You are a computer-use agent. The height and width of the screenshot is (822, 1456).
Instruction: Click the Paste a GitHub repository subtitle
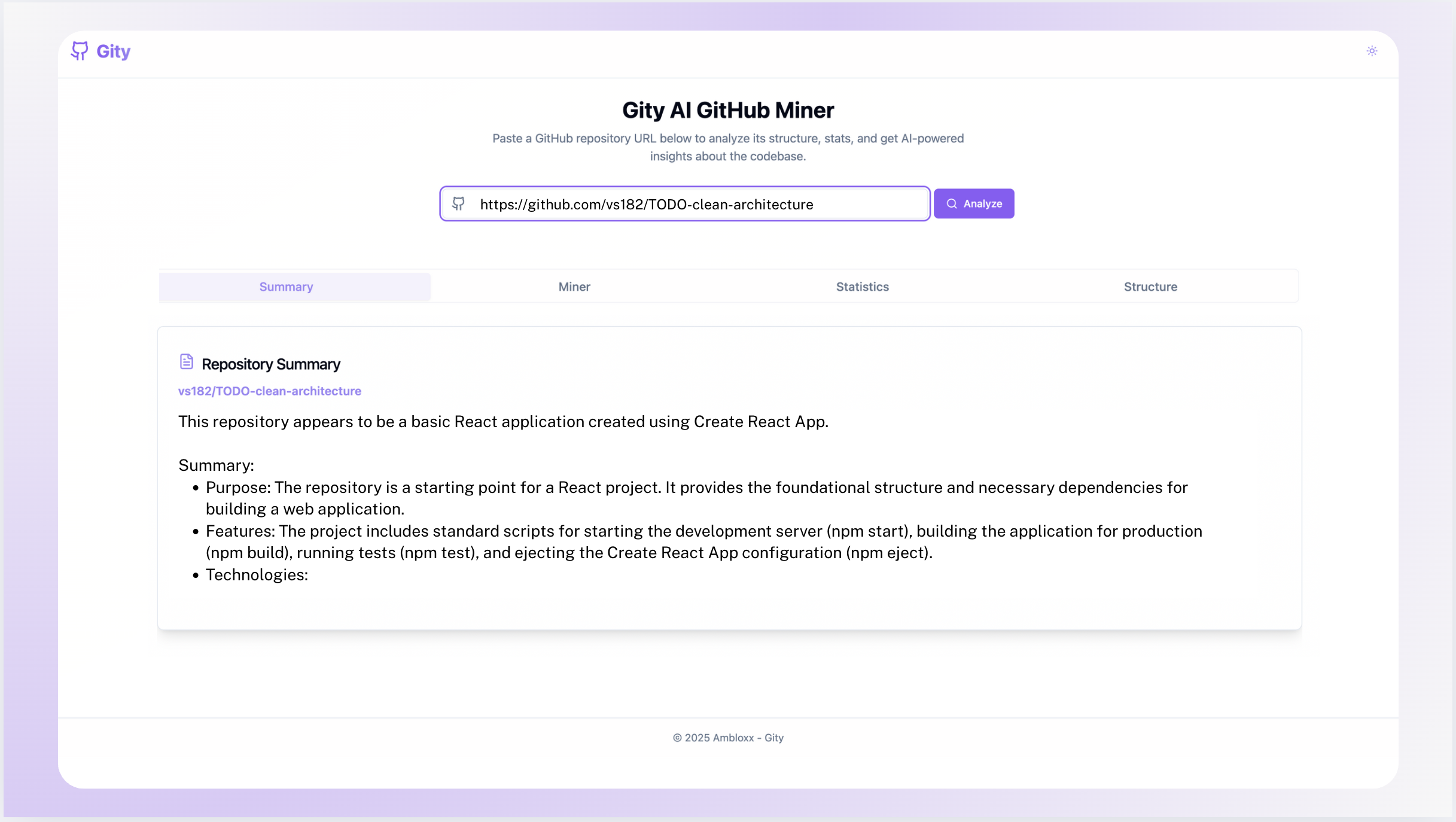coord(727,147)
